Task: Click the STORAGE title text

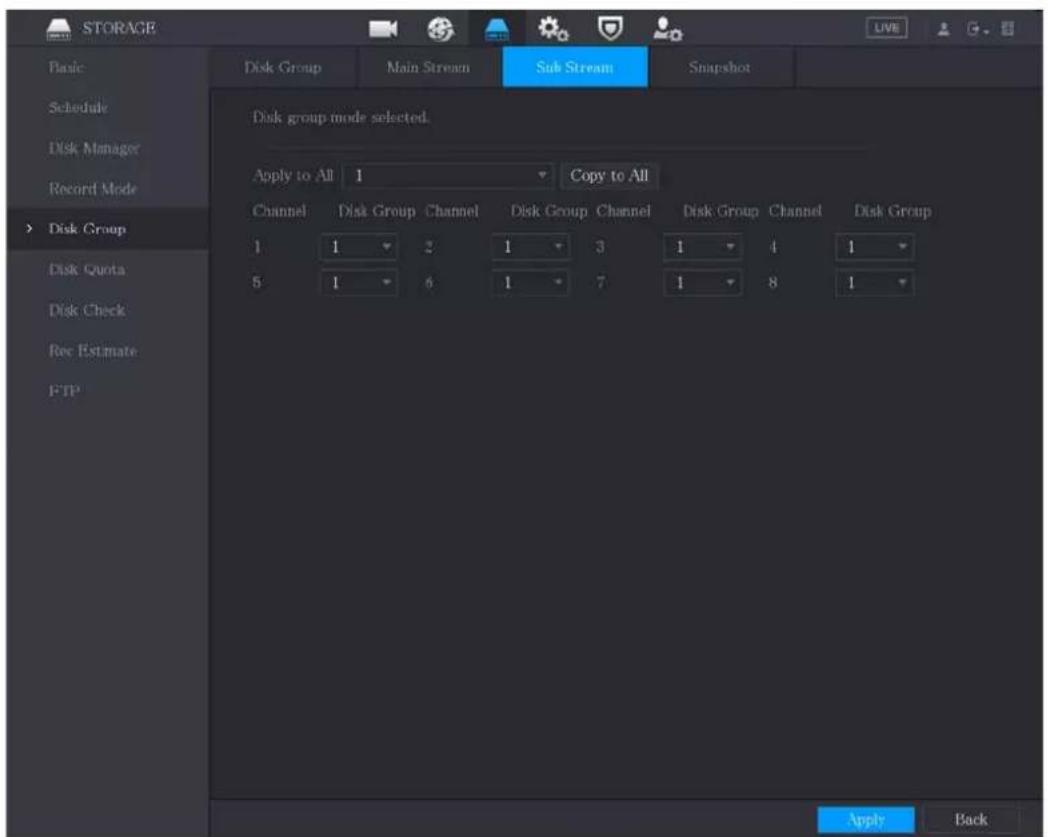Action: coord(119,28)
